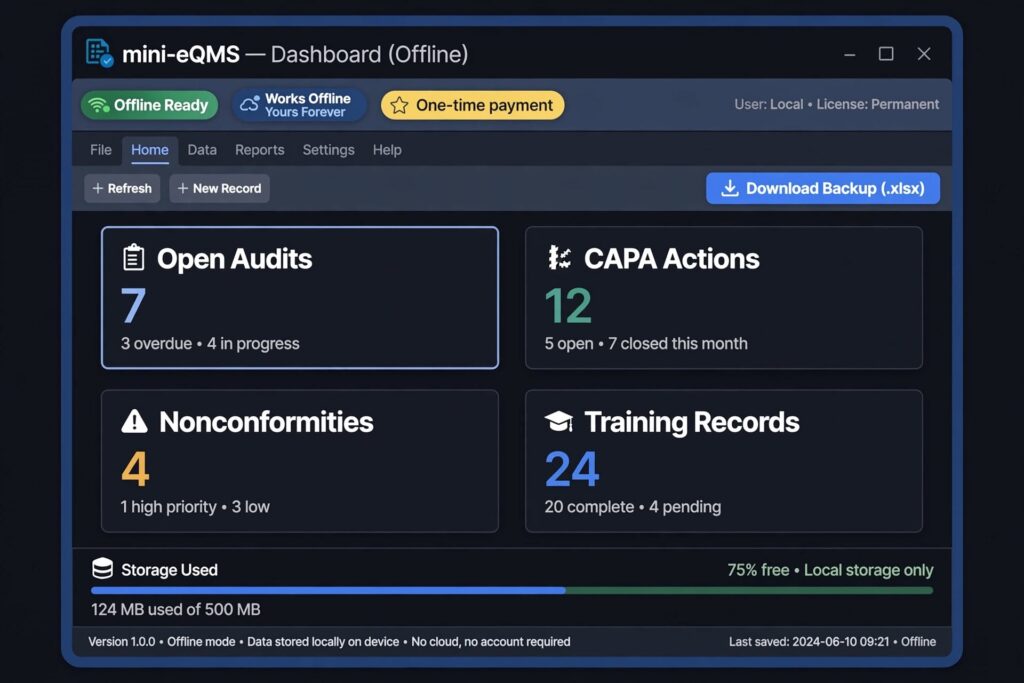1024x683 pixels.
Task: Click the mini-eQMS app logo icon
Action: [99, 53]
